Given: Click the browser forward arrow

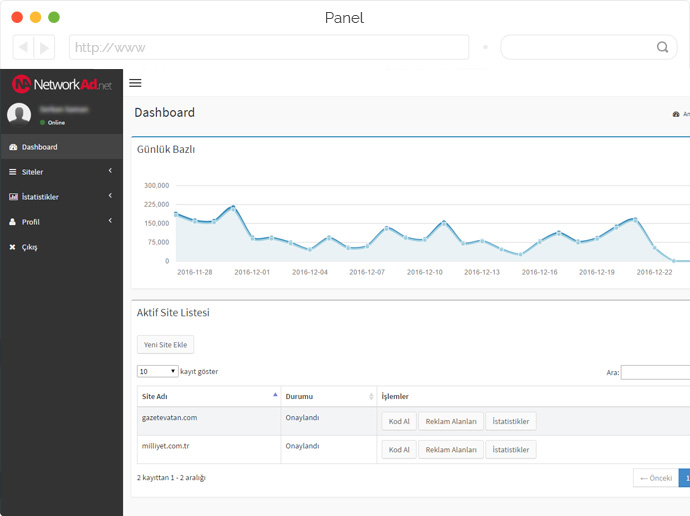Looking at the screenshot, I should point(44,47).
